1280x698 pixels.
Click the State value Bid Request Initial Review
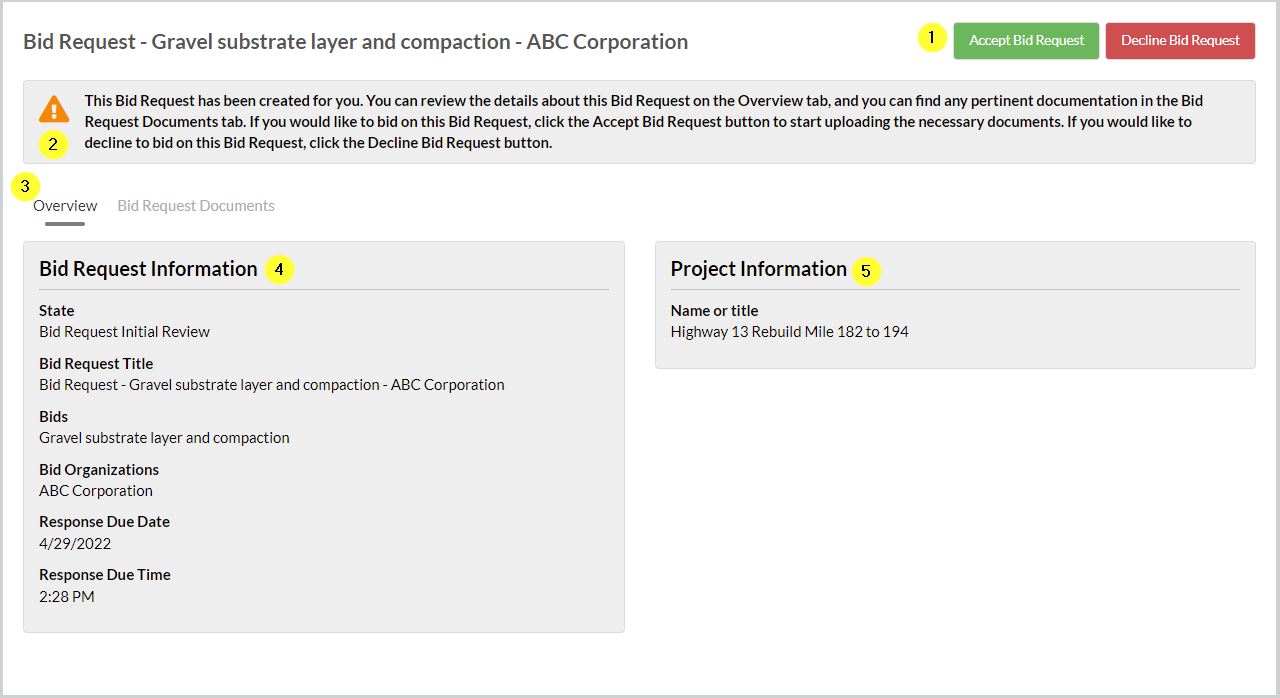[124, 331]
